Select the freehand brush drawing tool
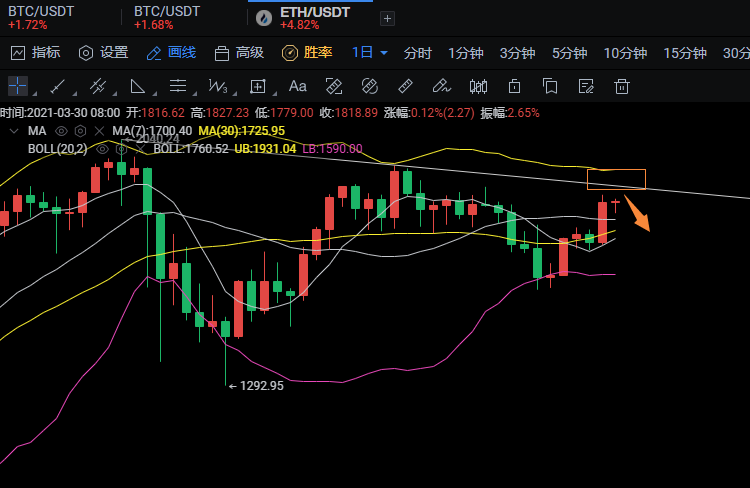This screenshot has height=488, width=750. [x=441, y=87]
